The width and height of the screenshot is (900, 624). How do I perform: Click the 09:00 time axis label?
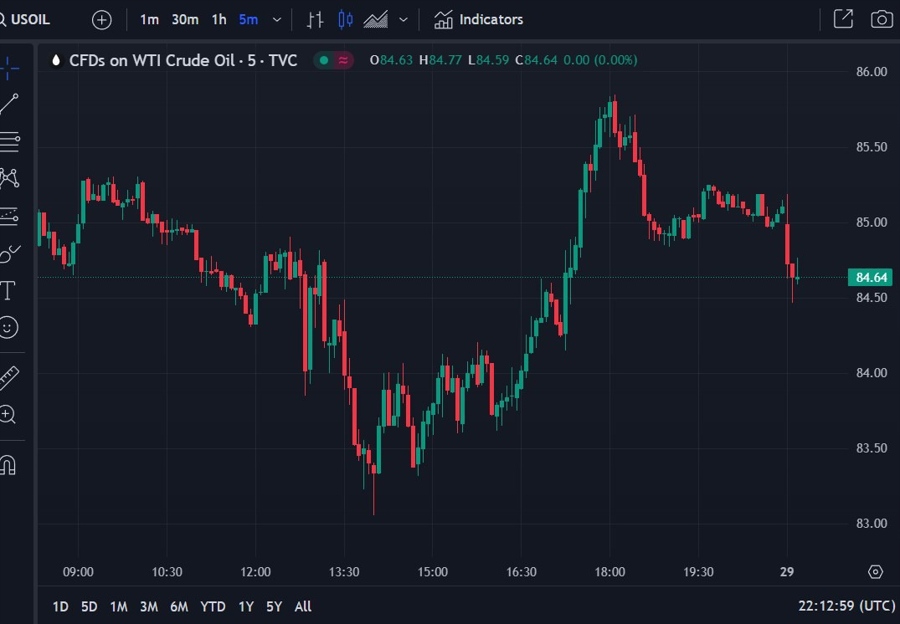(78, 572)
